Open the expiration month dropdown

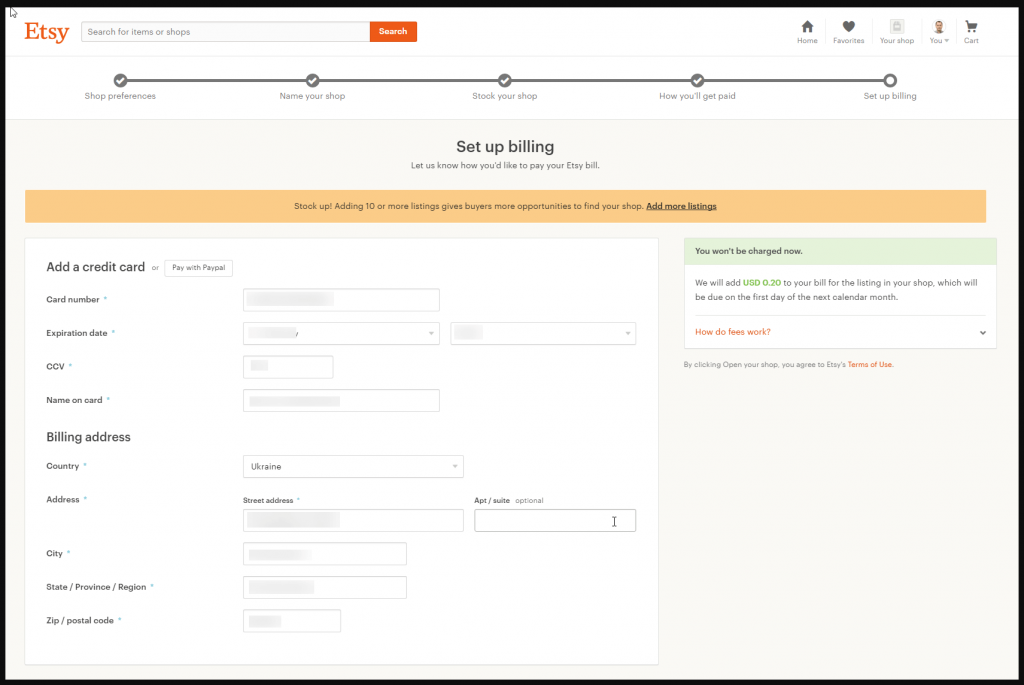(341, 333)
